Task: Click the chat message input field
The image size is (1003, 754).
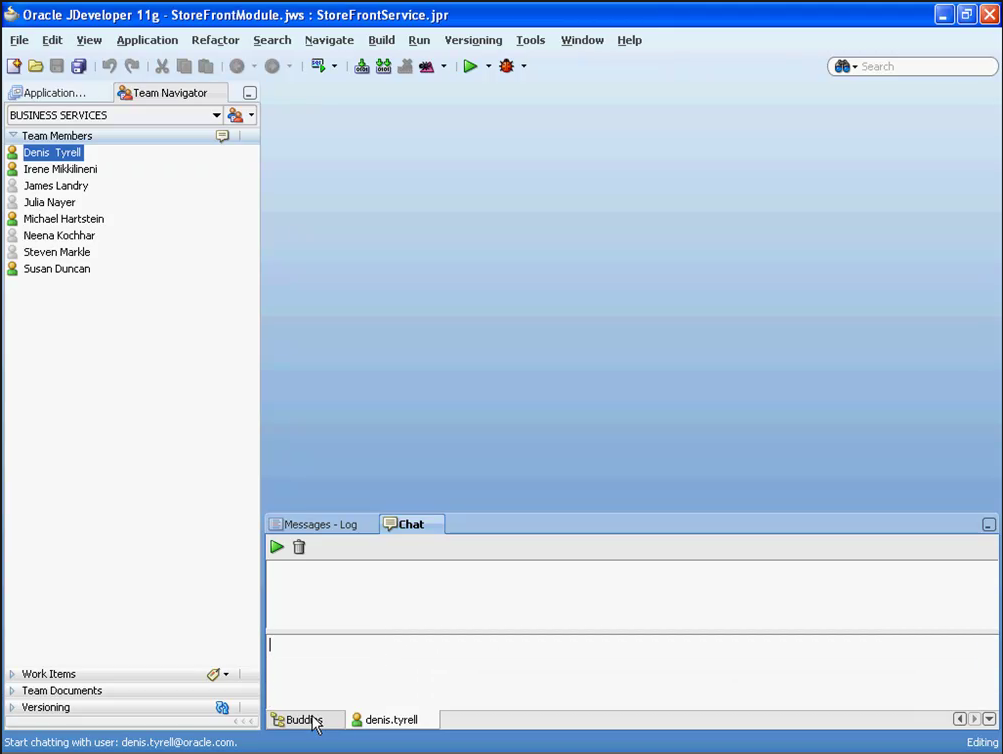Action: point(631,671)
